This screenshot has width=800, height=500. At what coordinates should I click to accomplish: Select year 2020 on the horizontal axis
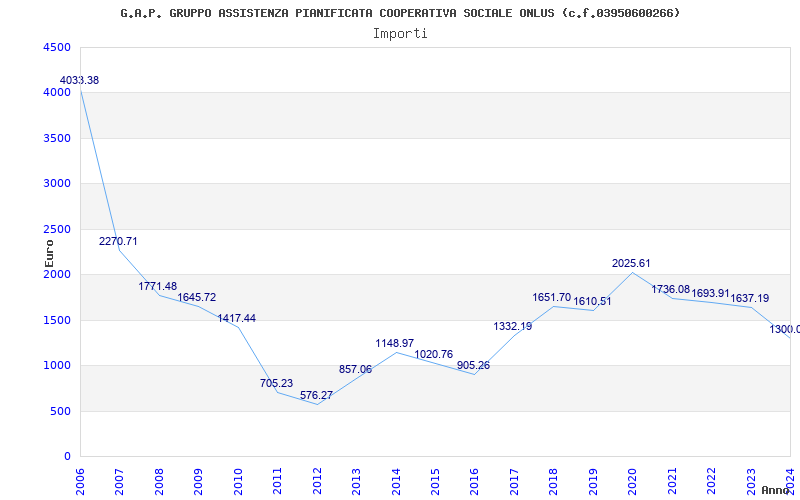632,478
